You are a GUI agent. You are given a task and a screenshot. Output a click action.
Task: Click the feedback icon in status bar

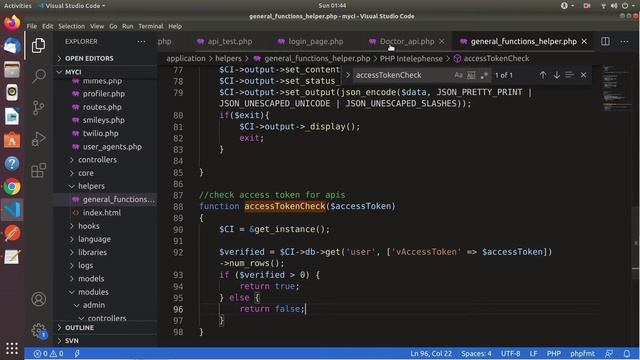609,353
